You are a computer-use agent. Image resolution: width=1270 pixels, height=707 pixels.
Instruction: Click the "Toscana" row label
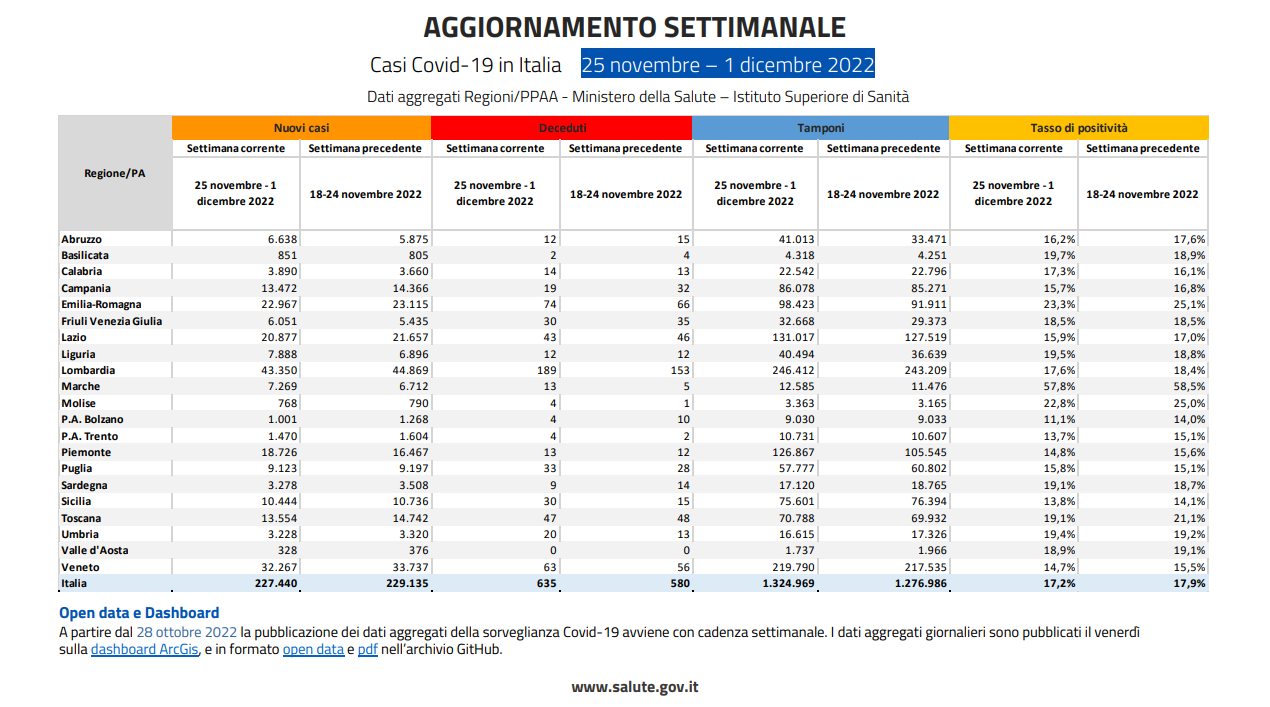(81, 518)
